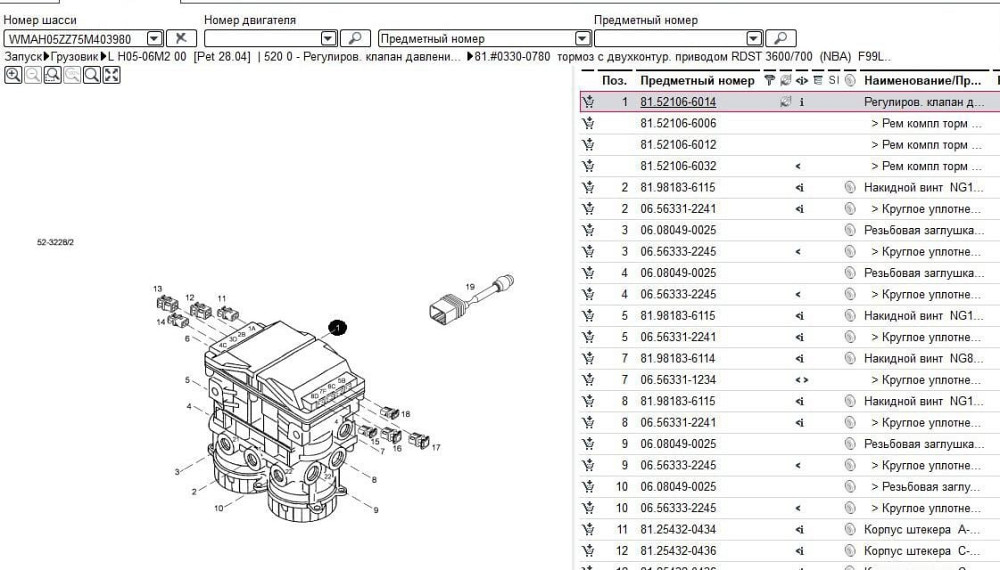
Task: Click the replacement icon in 81.52106-6014 row
Action: pyautogui.click(x=785, y=102)
